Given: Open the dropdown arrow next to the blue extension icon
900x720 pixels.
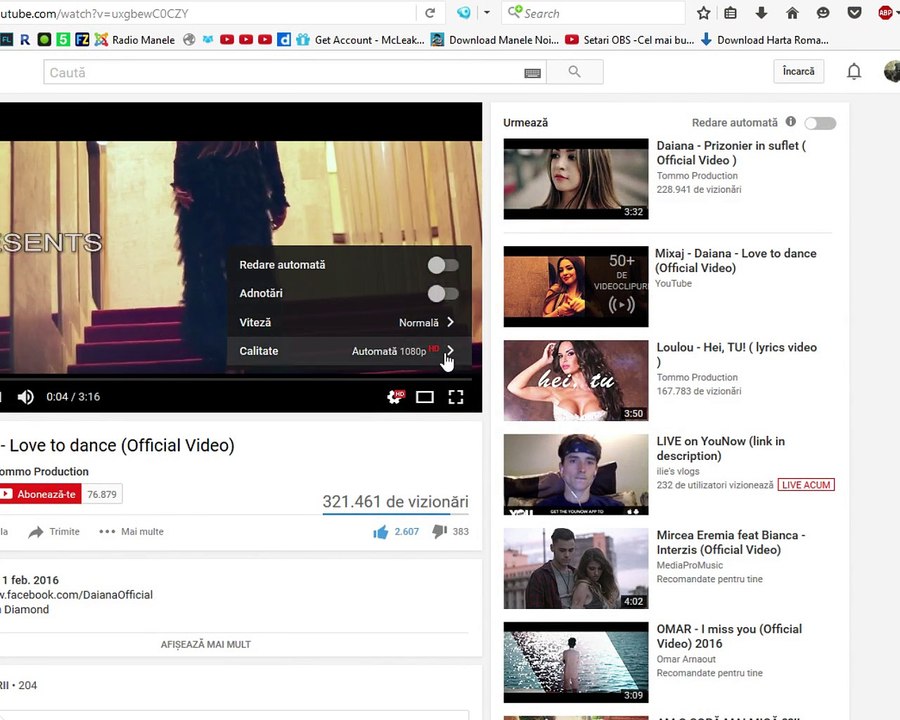Looking at the screenshot, I should click(487, 13).
